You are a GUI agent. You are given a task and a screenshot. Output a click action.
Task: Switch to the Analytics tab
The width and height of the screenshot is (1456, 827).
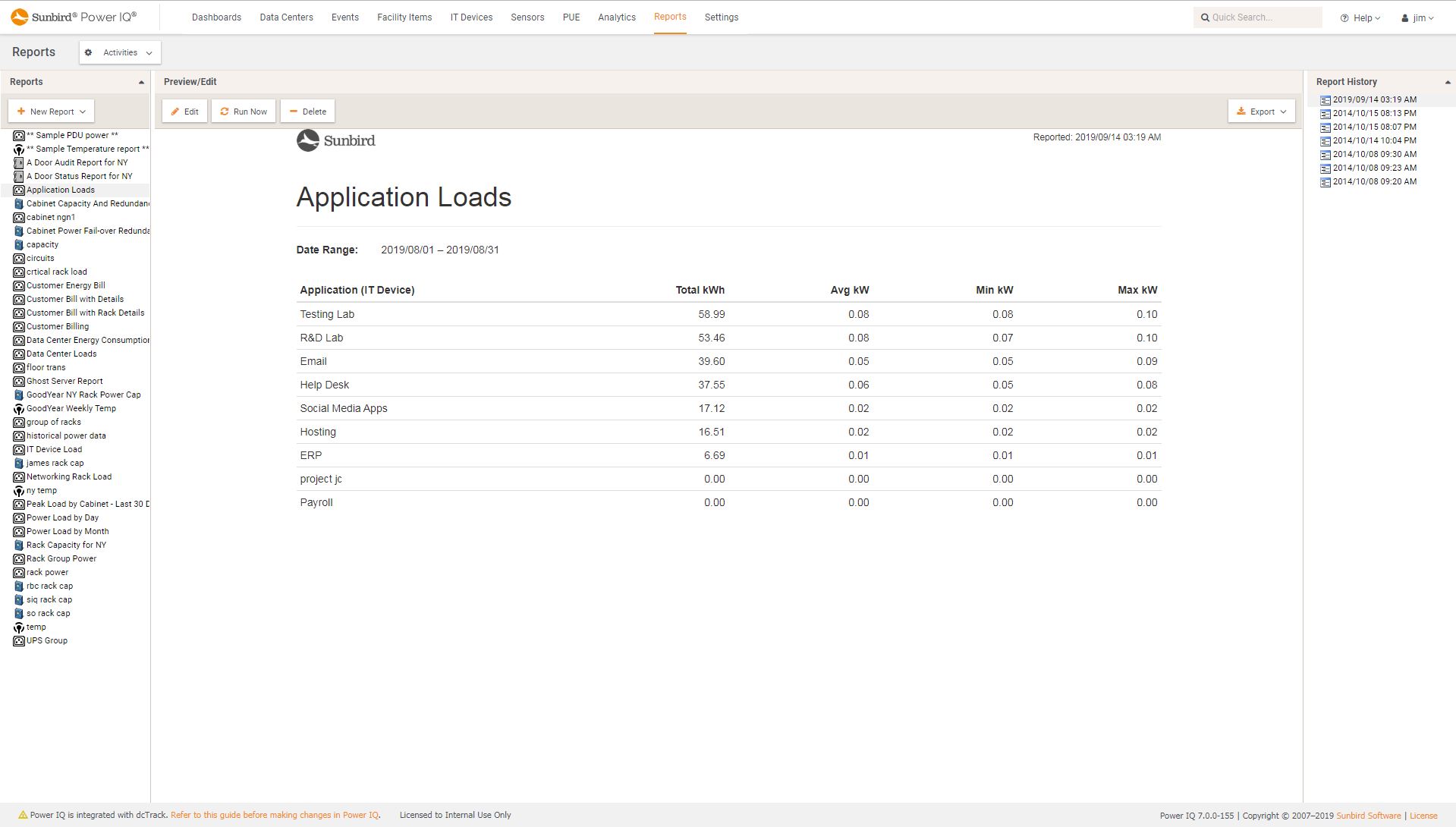pos(616,17)
